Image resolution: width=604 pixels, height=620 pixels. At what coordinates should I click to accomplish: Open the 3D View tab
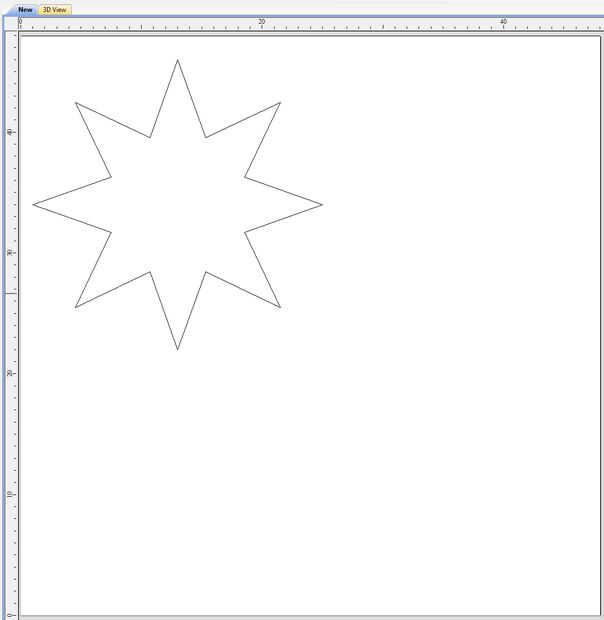coord(55,9)
